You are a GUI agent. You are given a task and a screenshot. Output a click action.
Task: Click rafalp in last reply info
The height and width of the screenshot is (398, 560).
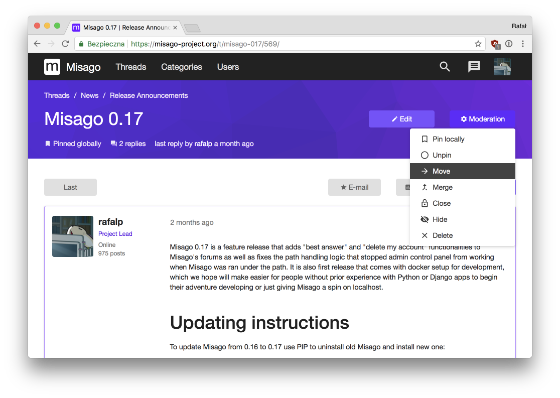tap(203, 144)
